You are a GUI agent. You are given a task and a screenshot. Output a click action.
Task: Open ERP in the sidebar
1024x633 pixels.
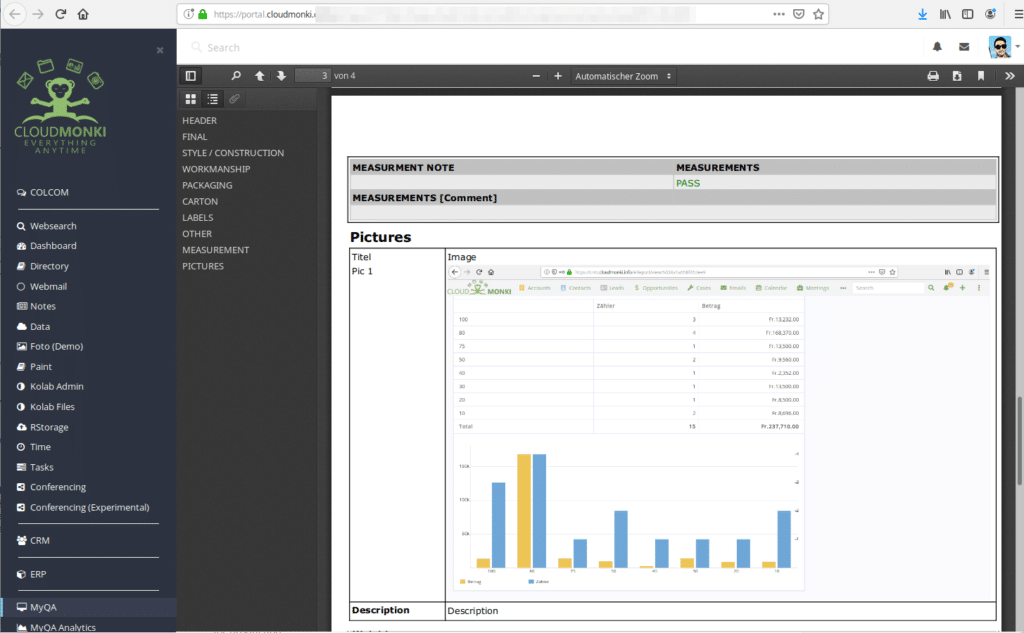point(31,574)
